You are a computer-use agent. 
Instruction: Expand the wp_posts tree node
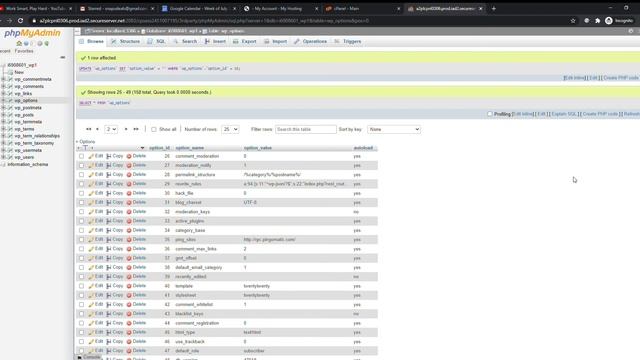click(3, 115)
